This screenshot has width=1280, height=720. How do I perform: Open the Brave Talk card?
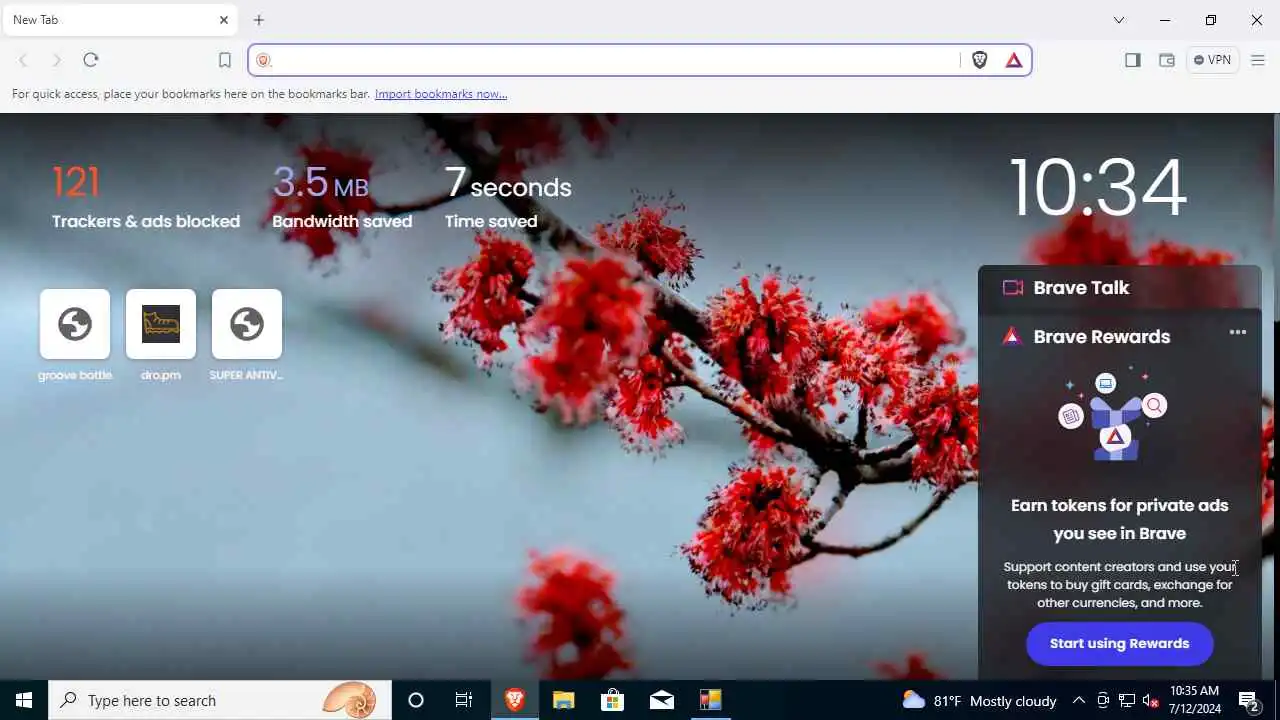(1119, 288)
